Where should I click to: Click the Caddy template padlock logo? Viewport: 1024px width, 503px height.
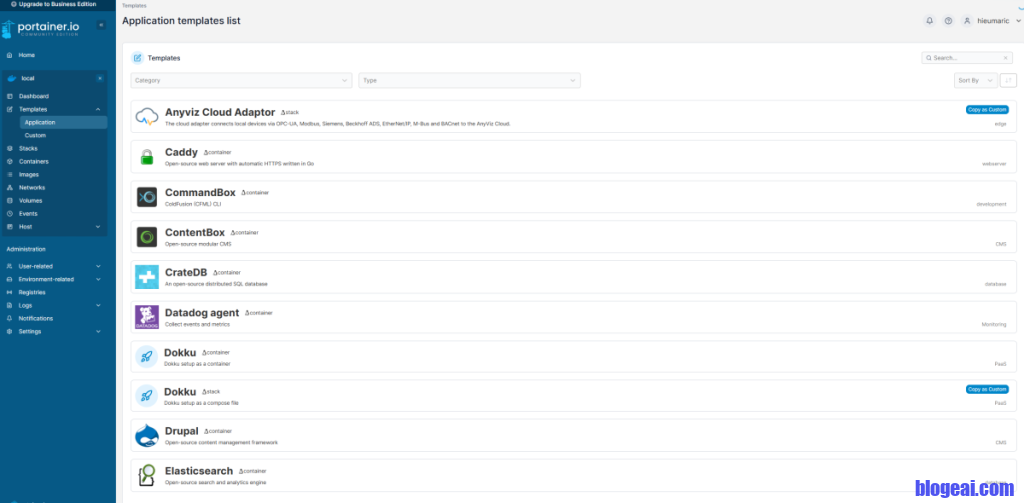[x=147, y=157]
